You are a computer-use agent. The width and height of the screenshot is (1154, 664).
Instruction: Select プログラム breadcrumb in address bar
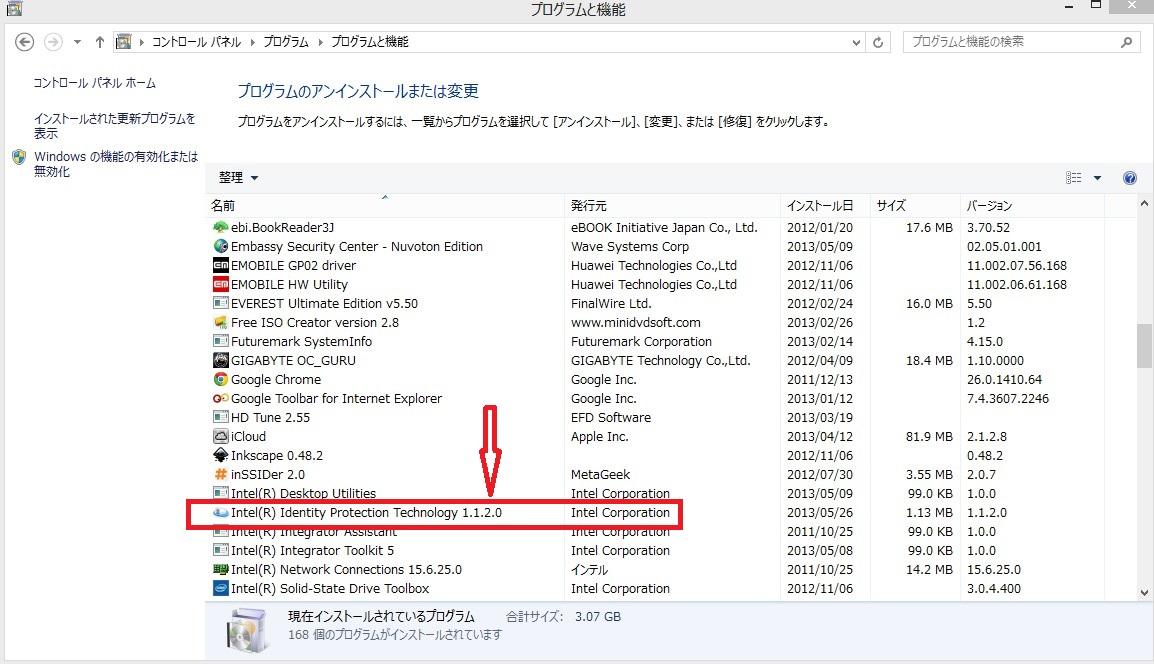click(x=286, y=42)
